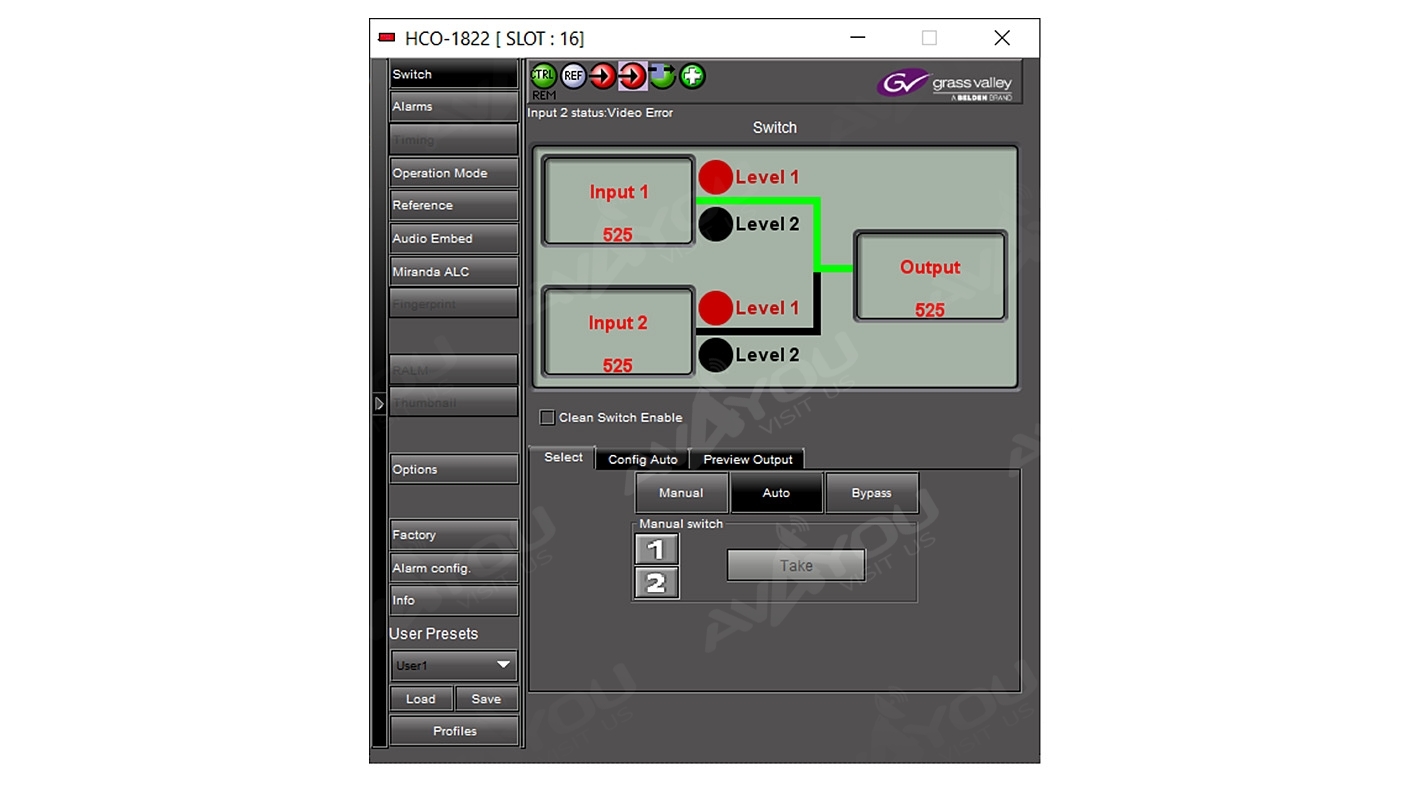
Task: Activate Bypass mode
Action: tap(871, 493)
